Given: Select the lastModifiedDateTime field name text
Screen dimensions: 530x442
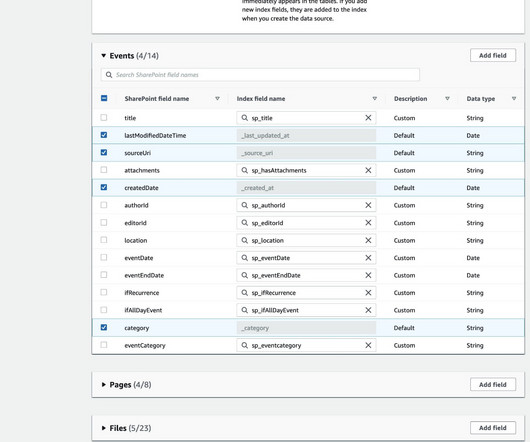Looking at the screenshot, I should click(x=155, y=136).
